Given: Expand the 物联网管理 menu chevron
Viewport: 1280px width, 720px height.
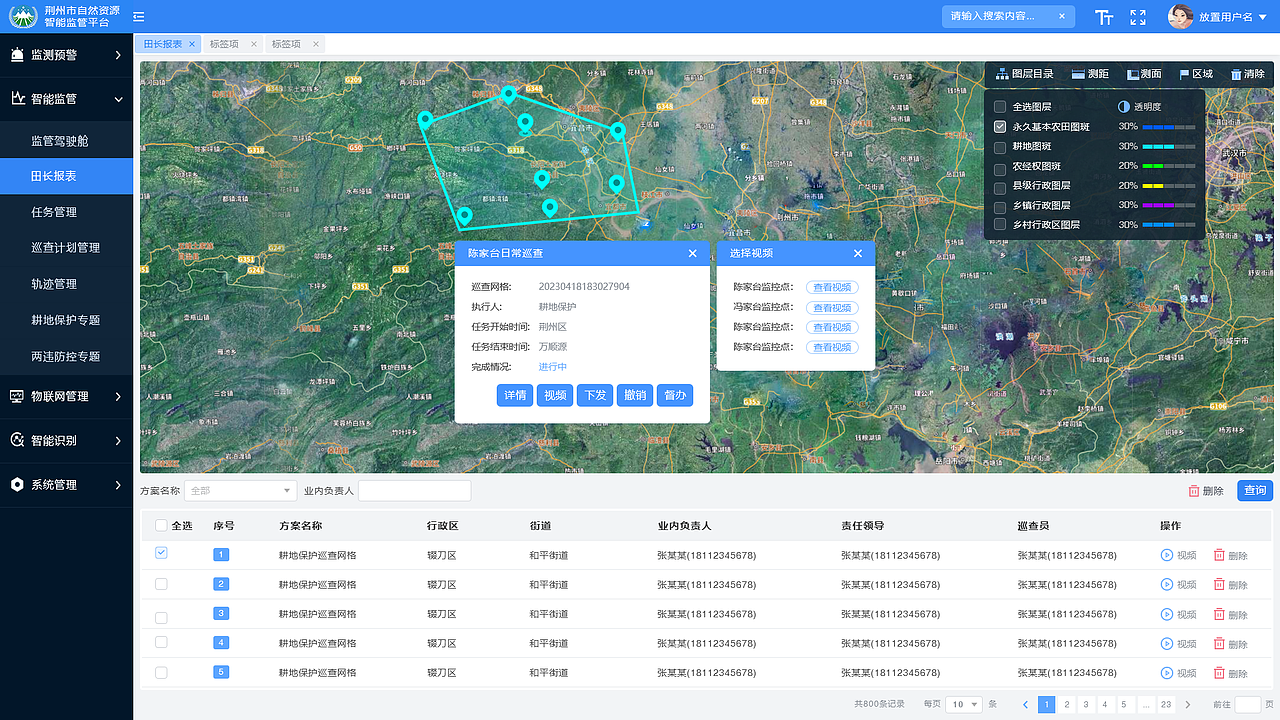Looking at the screenshot, I should (x=118, y=396).
